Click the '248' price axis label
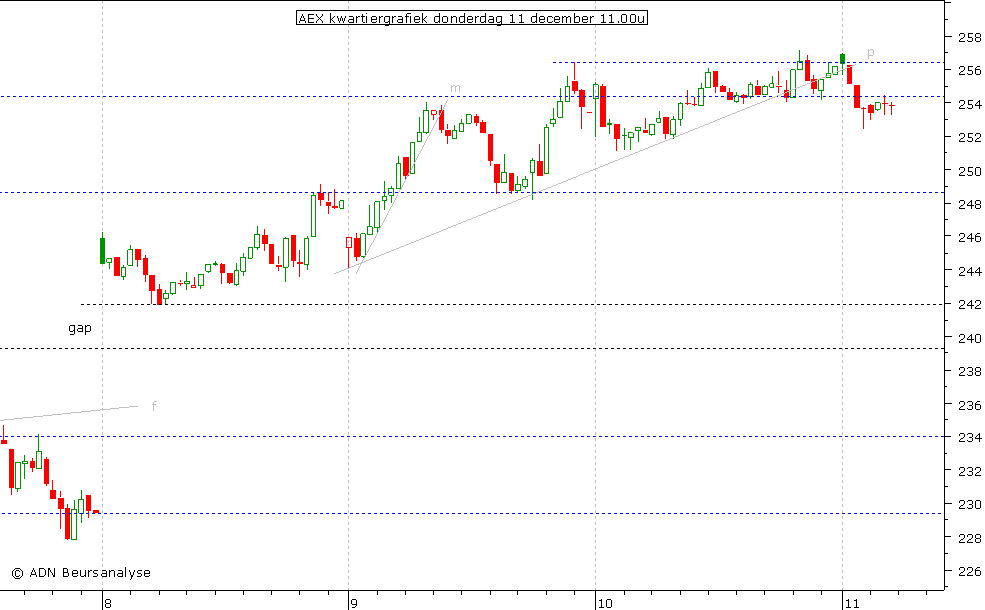Screen dimensions: 985x610 970,205
